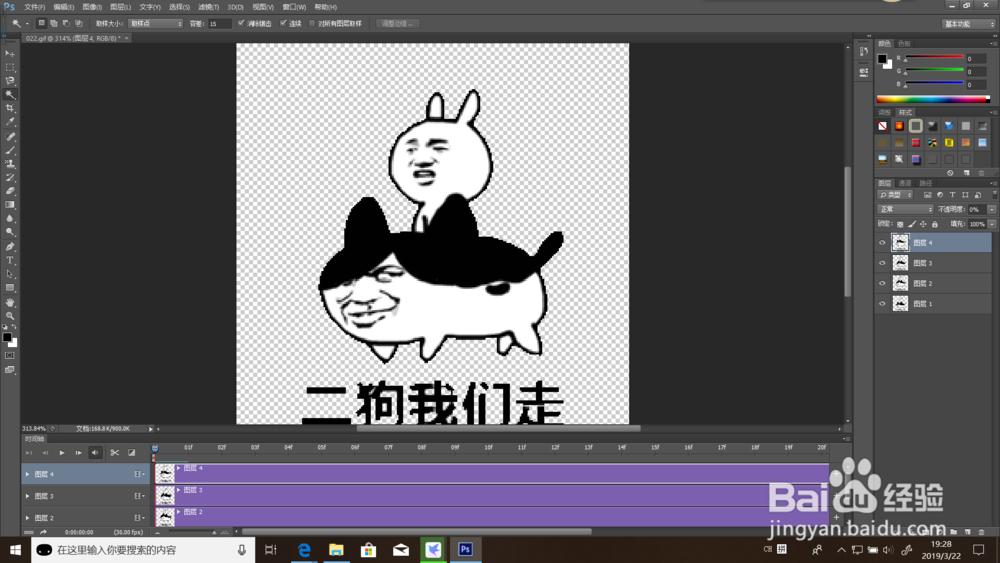The image size is (1000, 563).
Task: Select the Eyedropper tool
Action: (x=10, y=122)
